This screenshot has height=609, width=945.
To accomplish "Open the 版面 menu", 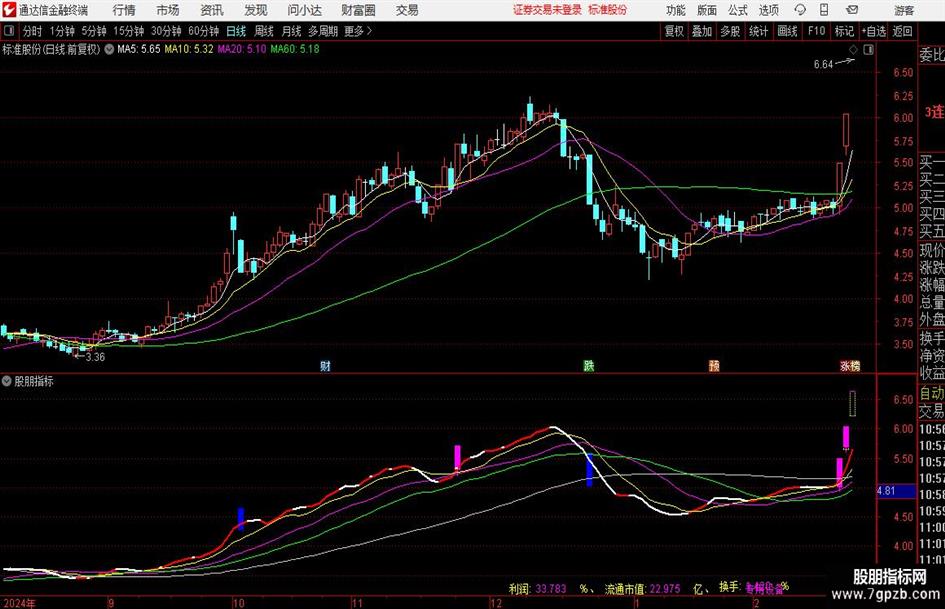I will (706, 10).
